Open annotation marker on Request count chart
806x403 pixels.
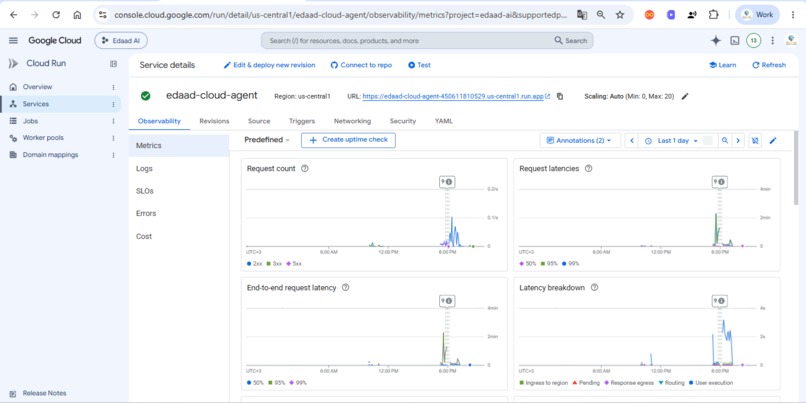[x=447, y=181]
